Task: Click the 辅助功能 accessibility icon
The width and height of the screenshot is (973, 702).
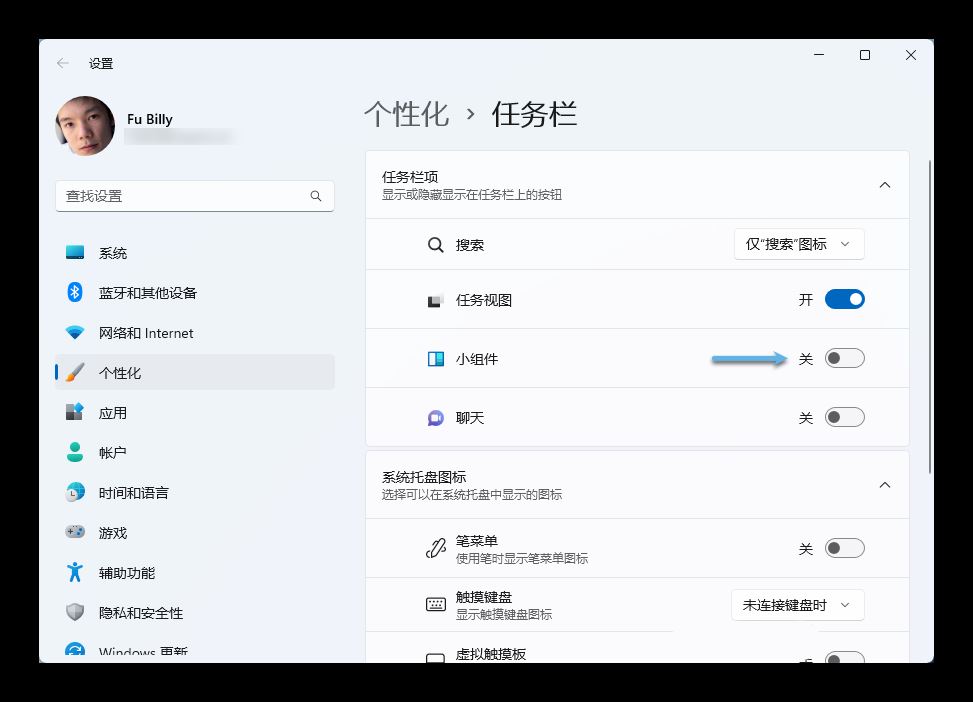Action: 75,572
